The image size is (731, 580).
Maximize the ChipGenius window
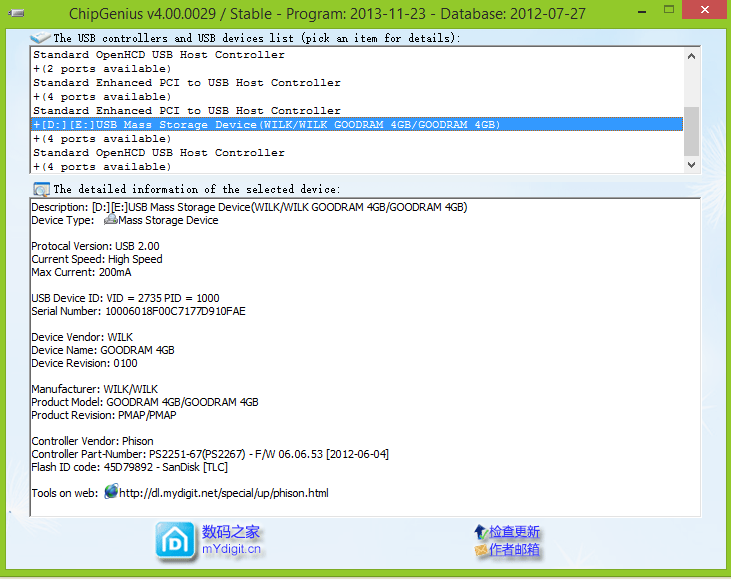point(669,10)
